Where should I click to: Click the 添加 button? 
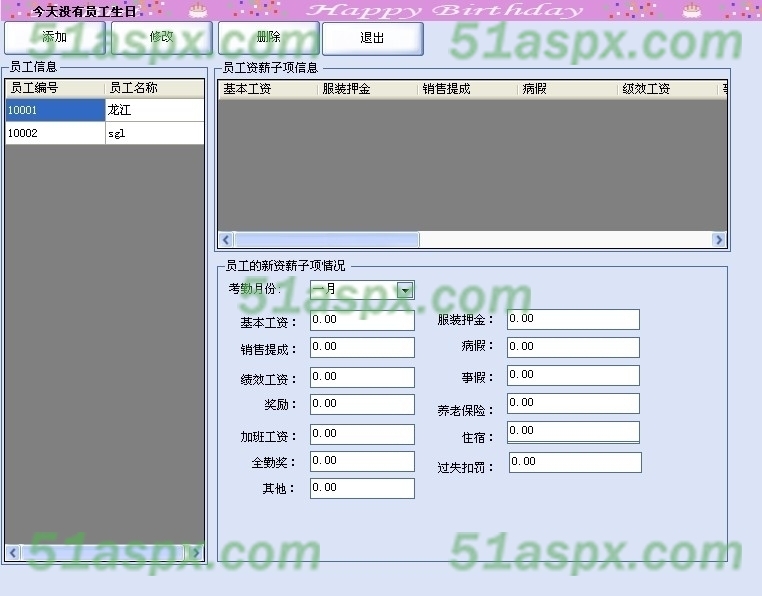[55, 37]
